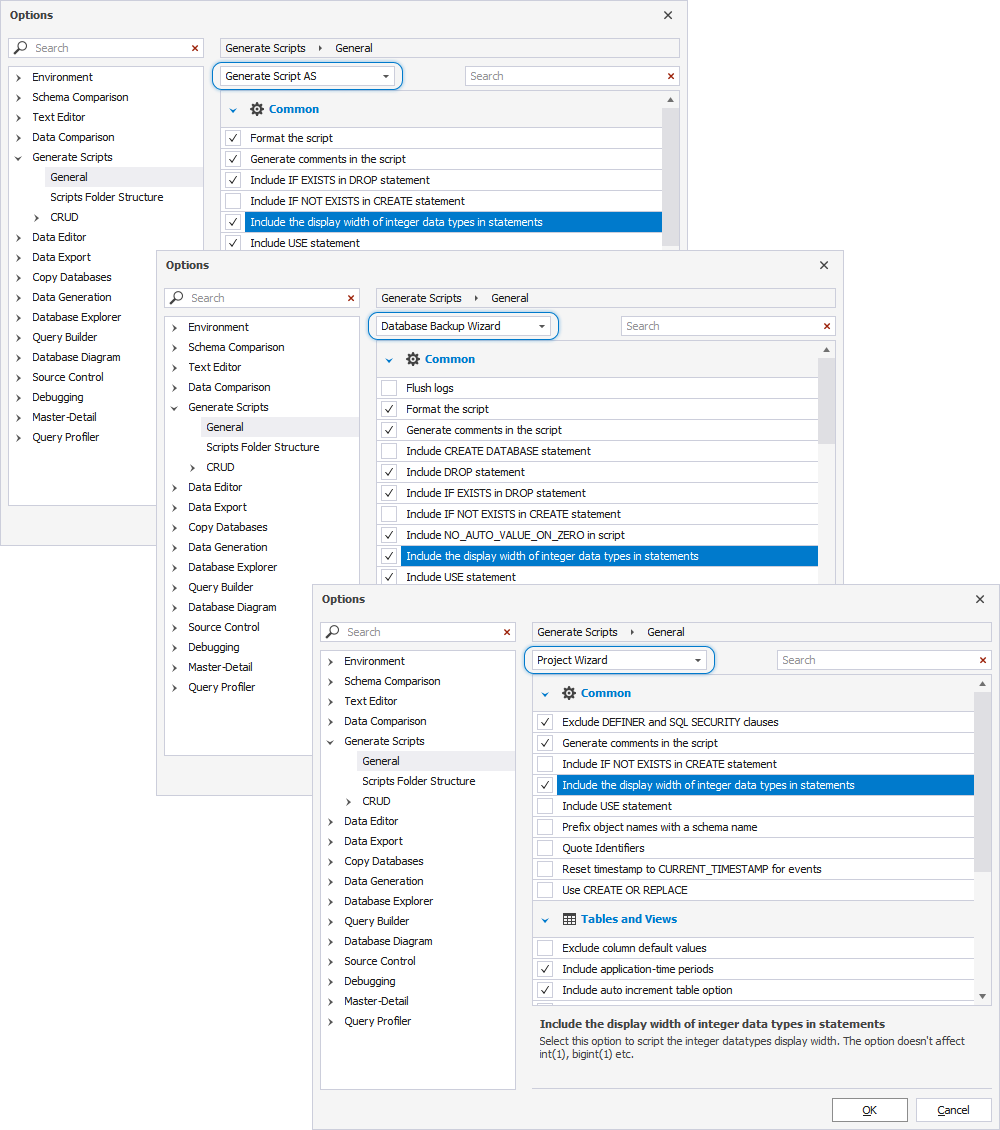This screenshot has width=1000, height=1130.
Task: Check Use CREATE OR REPLACE option
Action: click(545, 890)
